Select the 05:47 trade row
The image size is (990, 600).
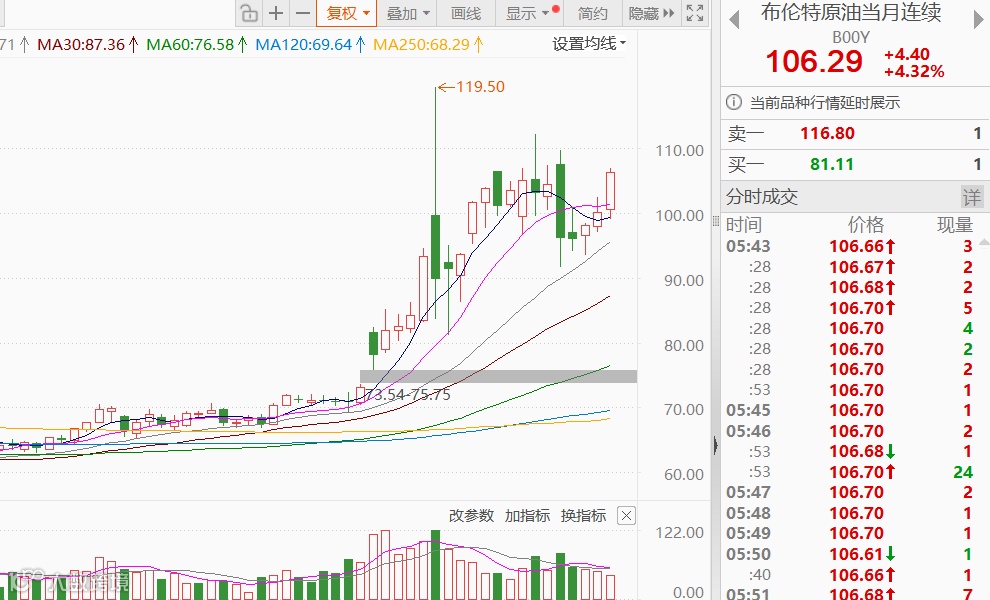(x=850, y=492)
